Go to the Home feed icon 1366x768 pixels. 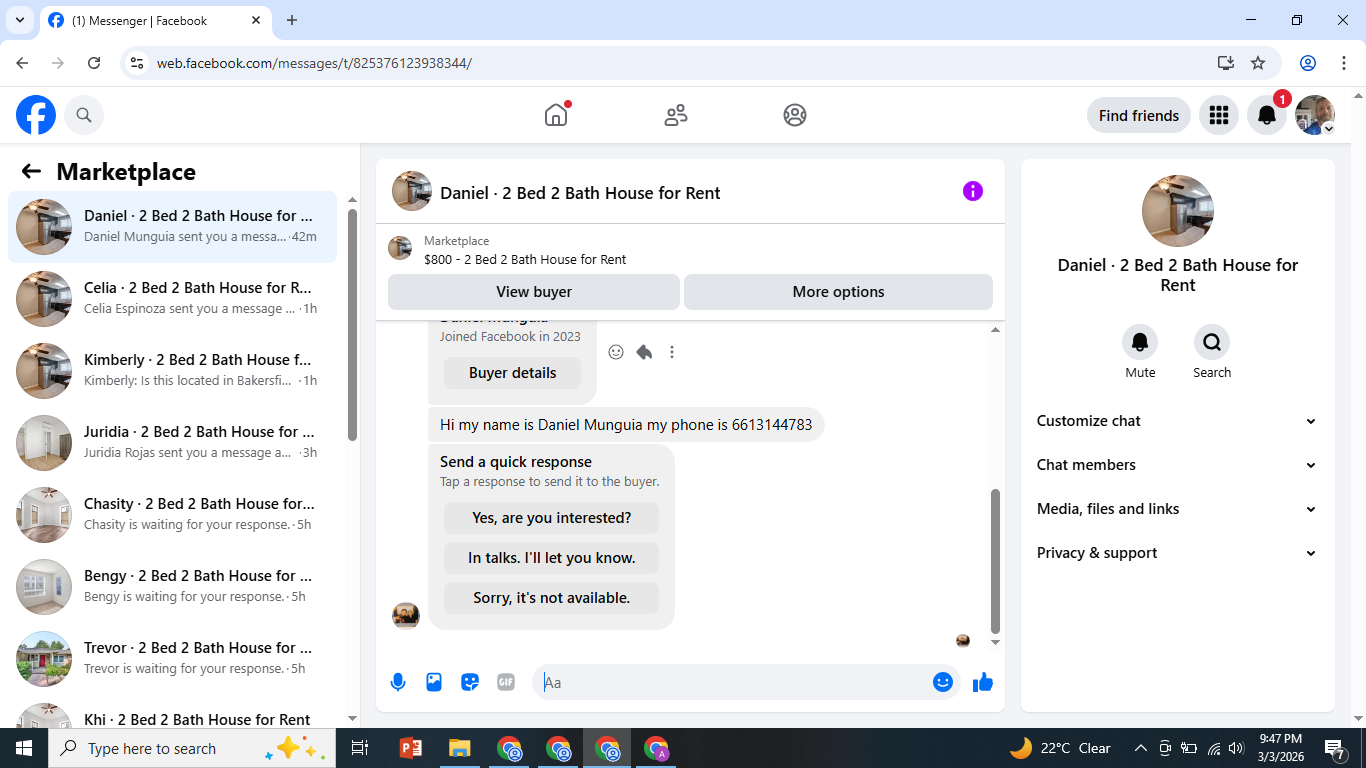point(556,115)
